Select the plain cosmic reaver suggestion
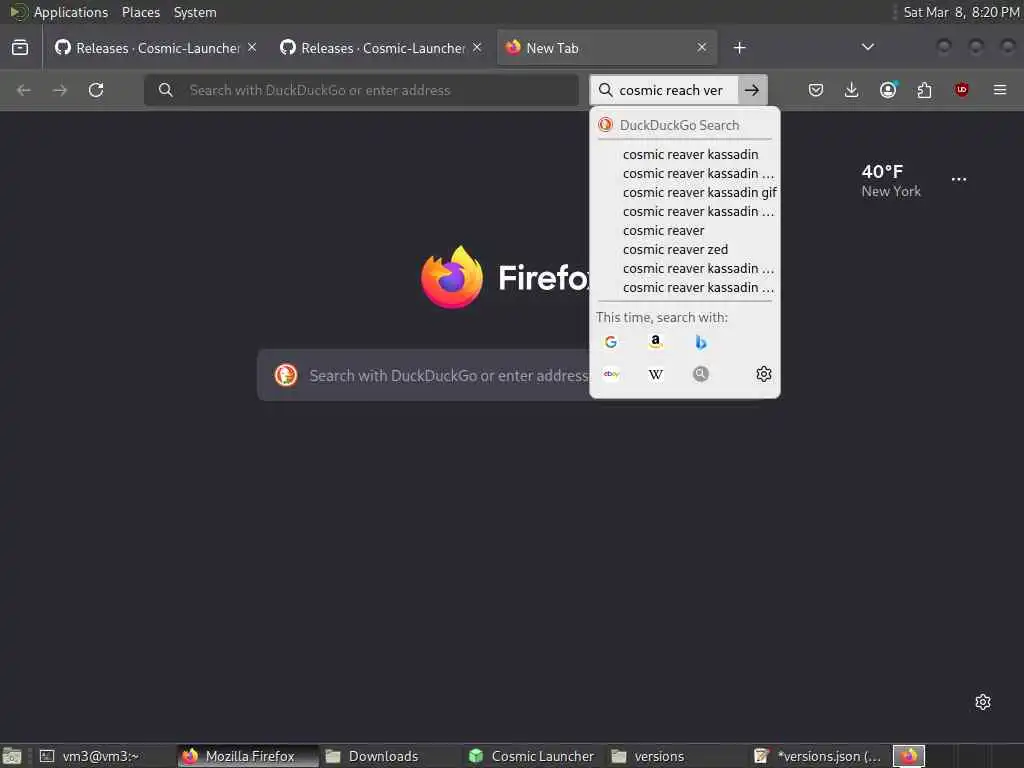This screenshot has height=768, width=1024. [x=684, y=231]
